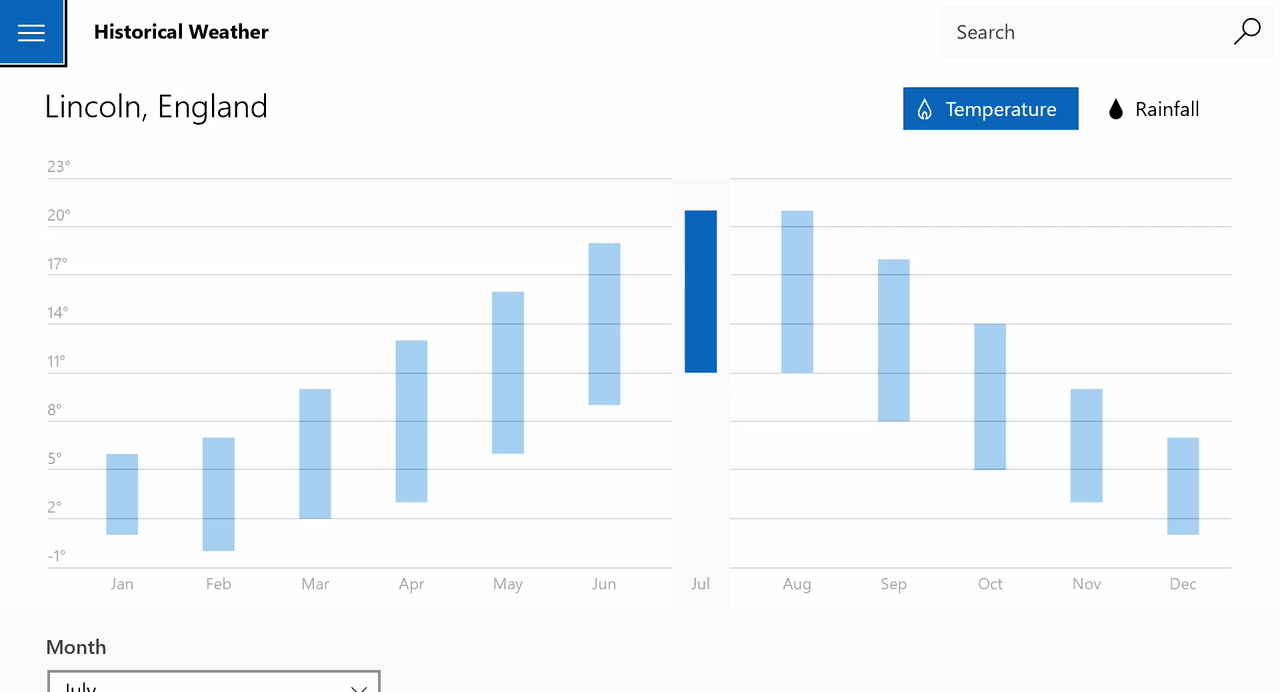Expand the Month dropdown chevron
1280x692 pixels.
click(358, 688)
